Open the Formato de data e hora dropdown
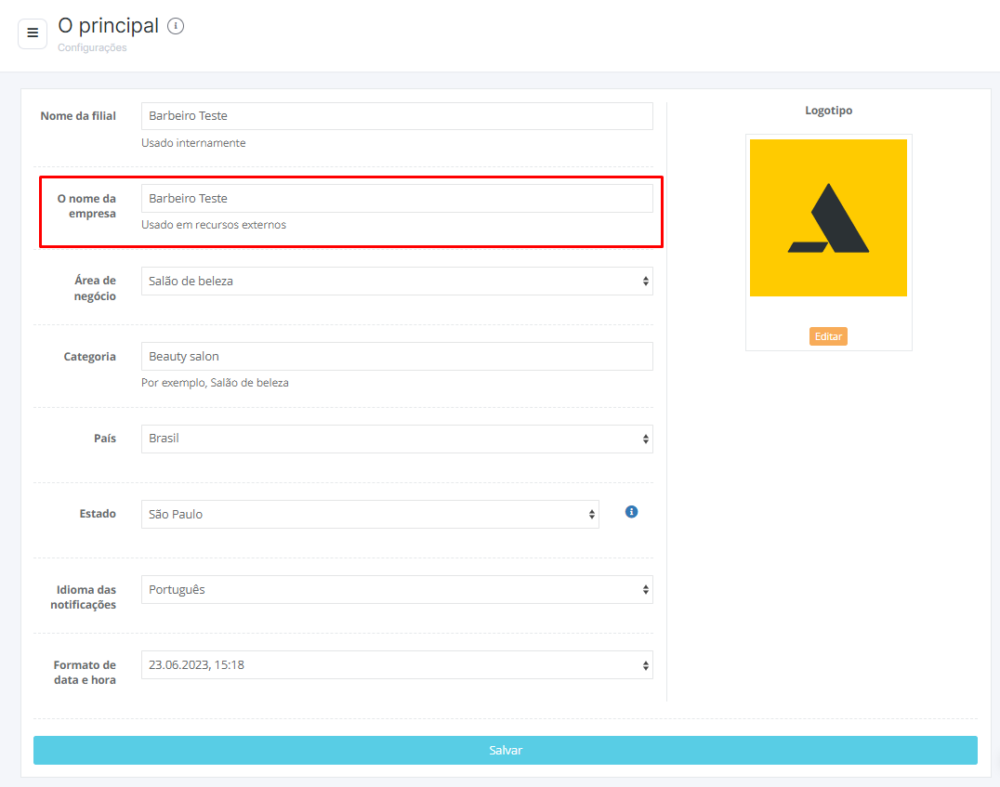Screen dimensions: 1000x787 (397, 665)
